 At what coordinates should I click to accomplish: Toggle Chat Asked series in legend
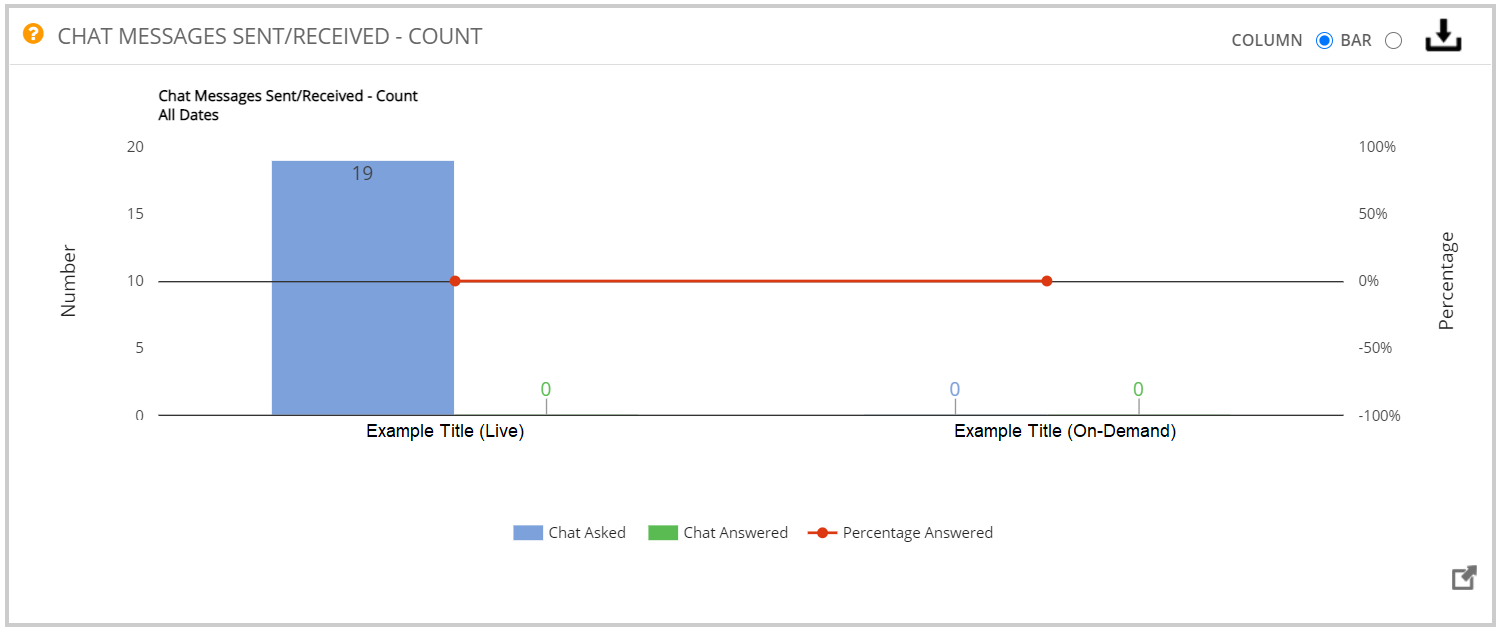(569, 533)
